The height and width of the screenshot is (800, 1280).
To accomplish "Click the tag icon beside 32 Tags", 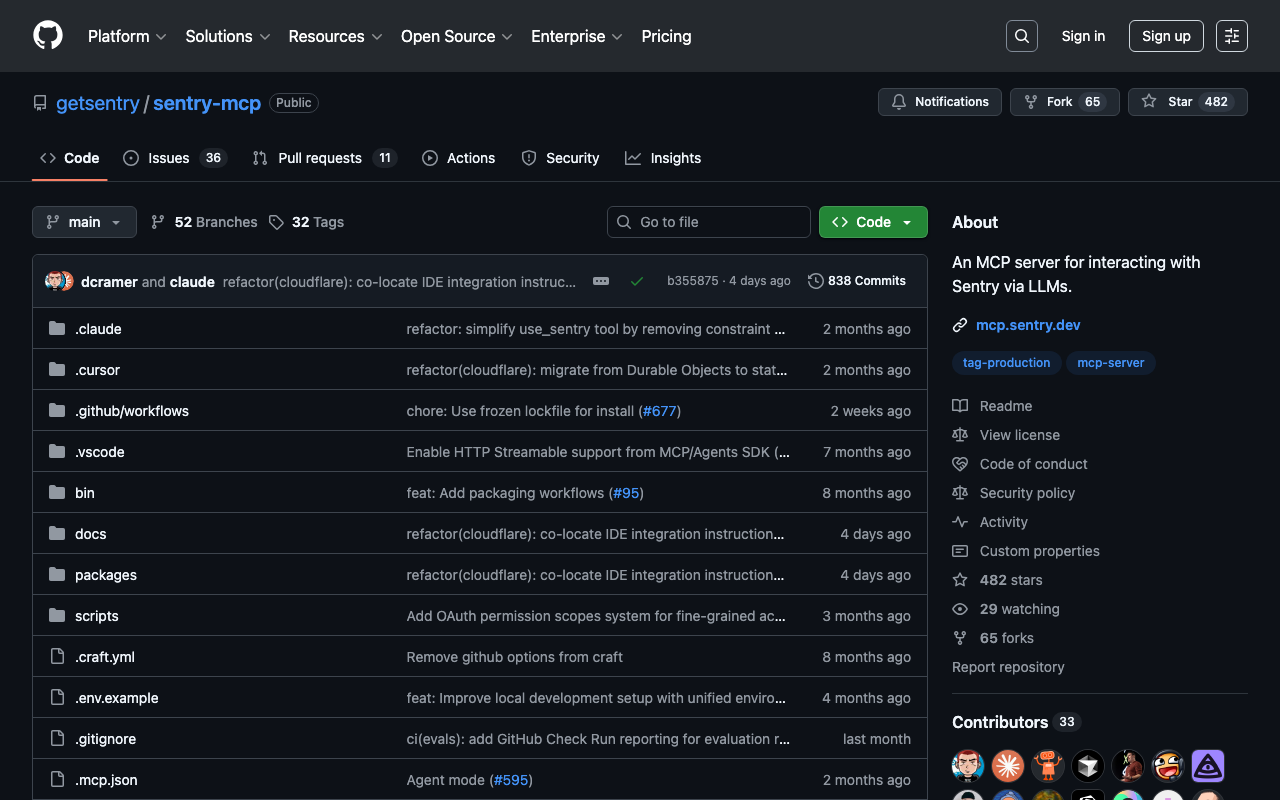I will click(277, 222).
